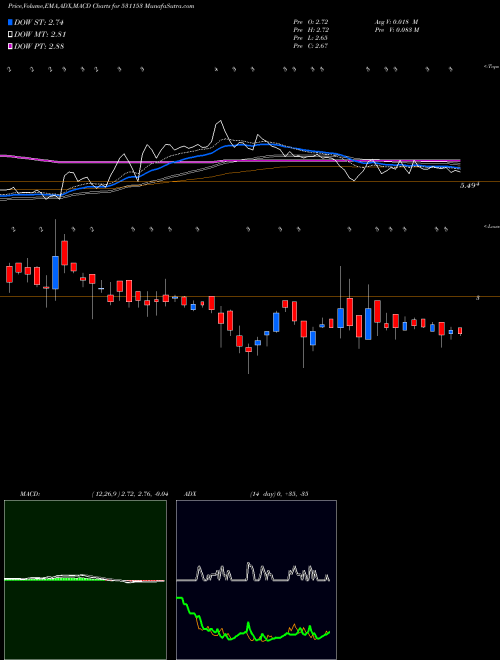Click the white DOW MT legend swatch
The image size is (500, 660).
(x=11, y=35)
